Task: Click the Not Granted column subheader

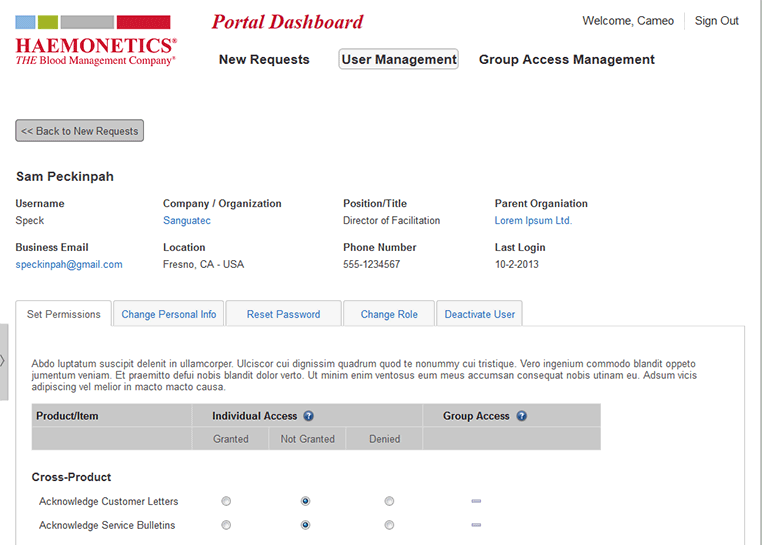Action: coord(308,439)
